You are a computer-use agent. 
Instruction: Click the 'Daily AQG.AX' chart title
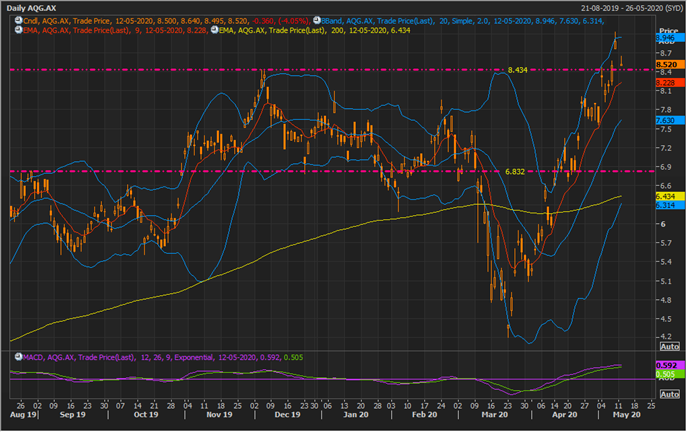pyautogui.click(x=31, y=8)
